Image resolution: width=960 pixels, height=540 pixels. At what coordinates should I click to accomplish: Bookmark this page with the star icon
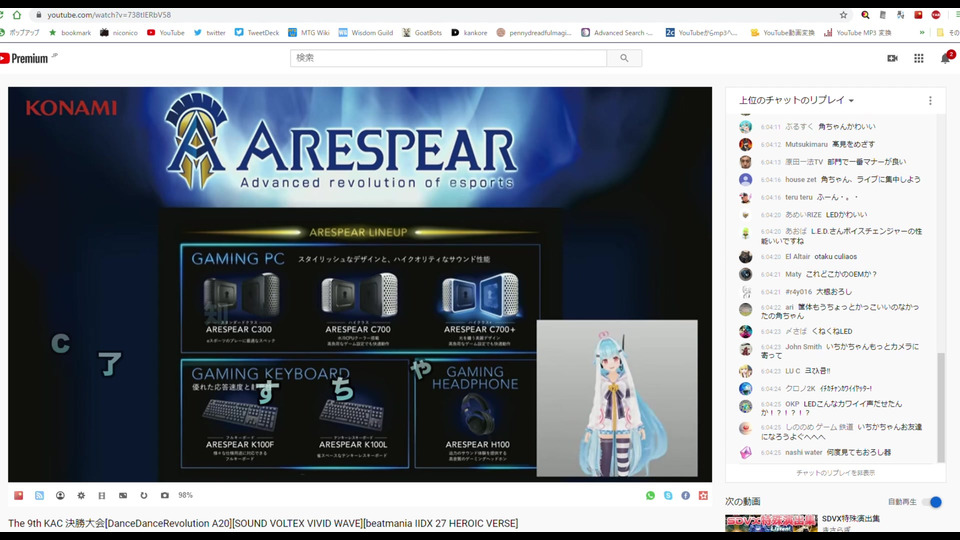coord(843,15)
